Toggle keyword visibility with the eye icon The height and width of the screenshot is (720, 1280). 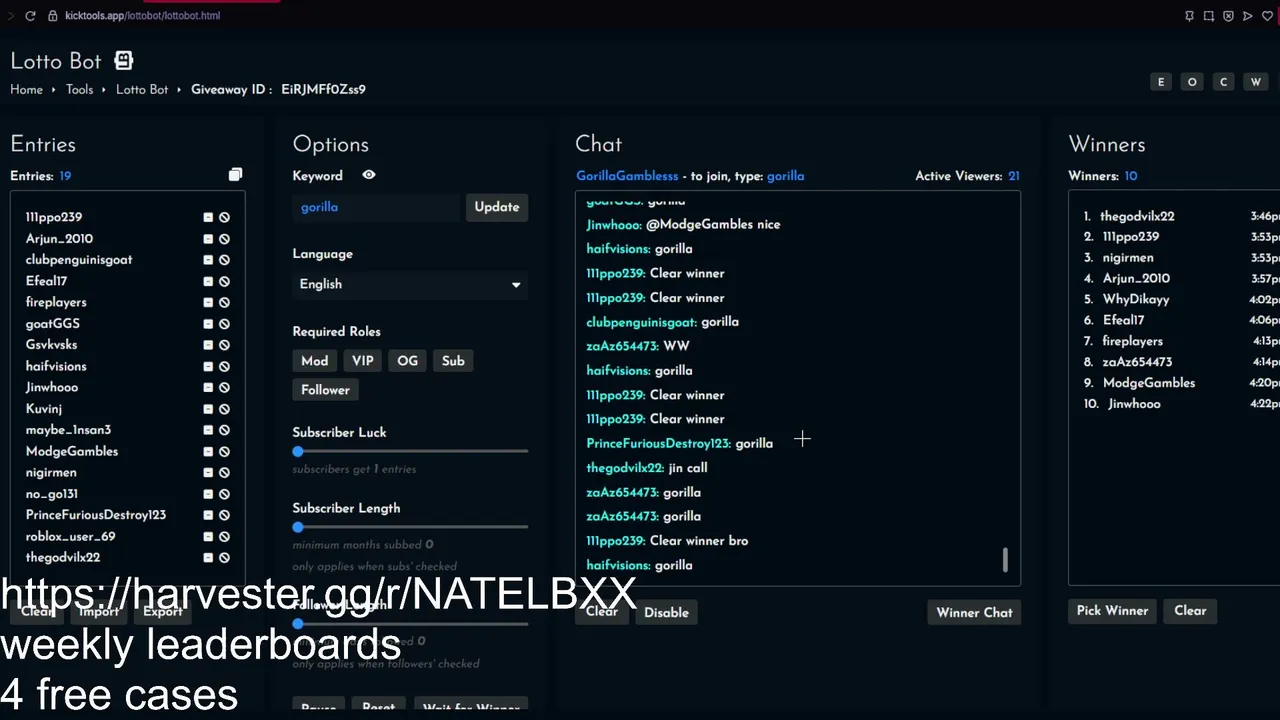[368, 175]
